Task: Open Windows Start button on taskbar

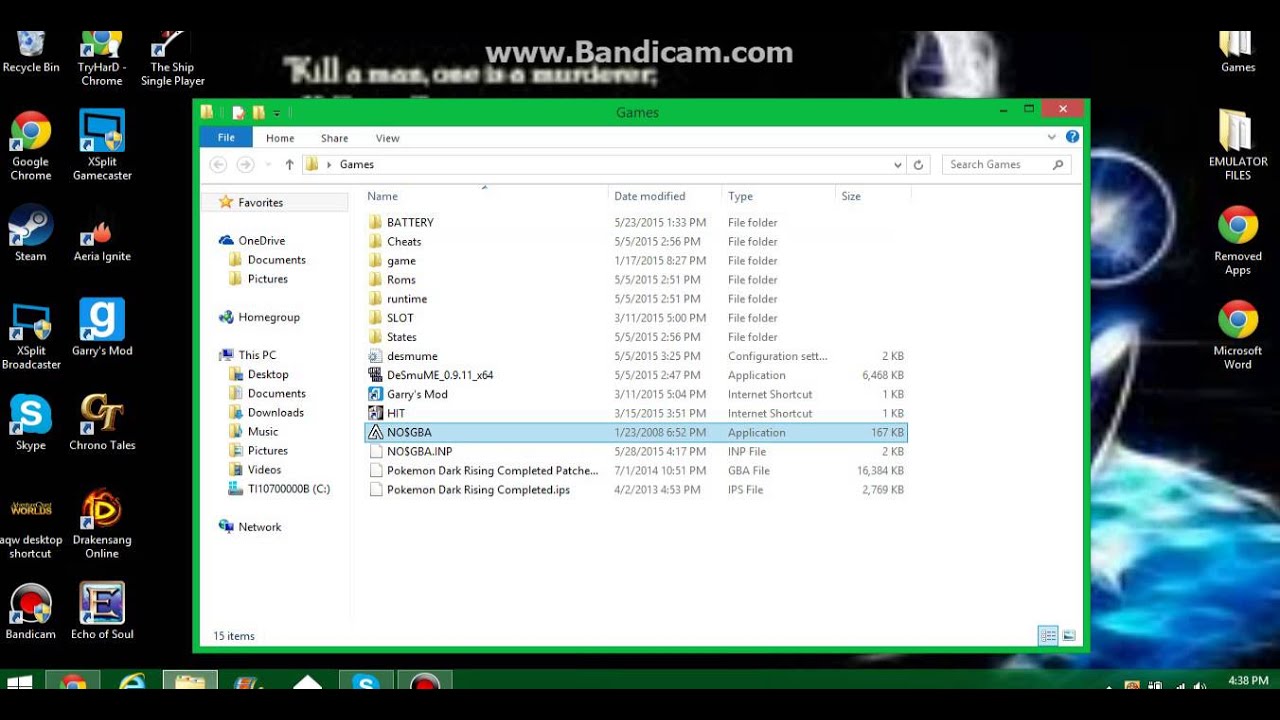Action: [x=19, y=684]
